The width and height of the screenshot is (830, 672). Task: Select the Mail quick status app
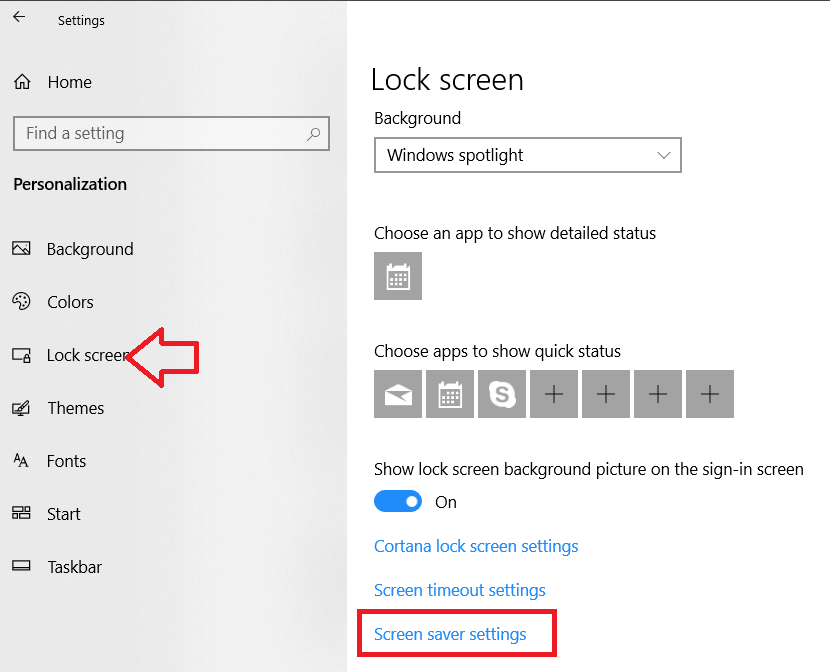[x=397, y=393]
